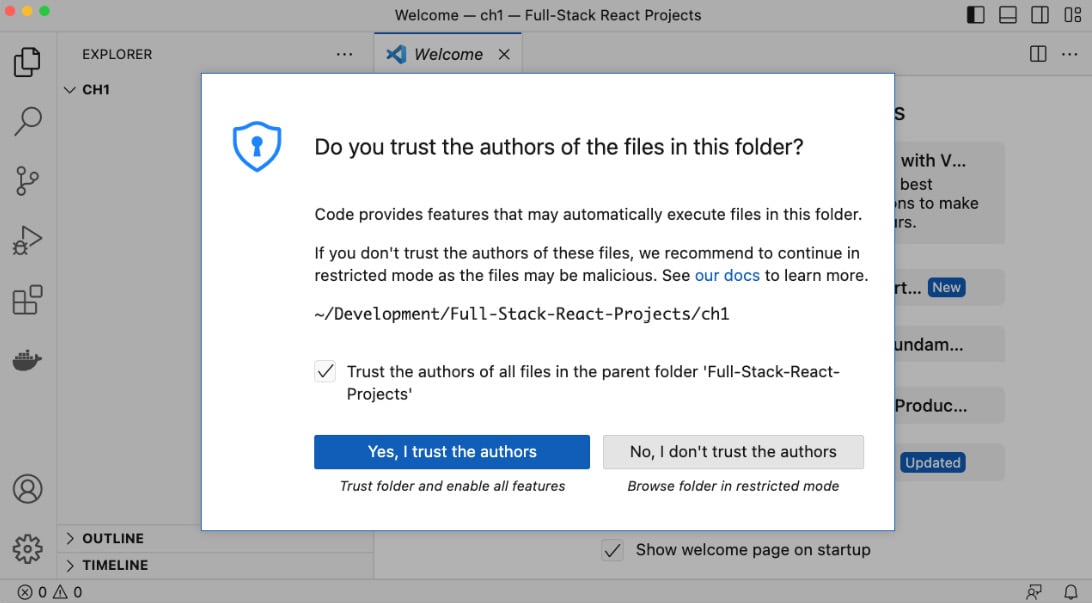Screen dimensions: 1092x604
Task: Open the Search view icon
Action: pyautogui.click(x=27, y=121)
